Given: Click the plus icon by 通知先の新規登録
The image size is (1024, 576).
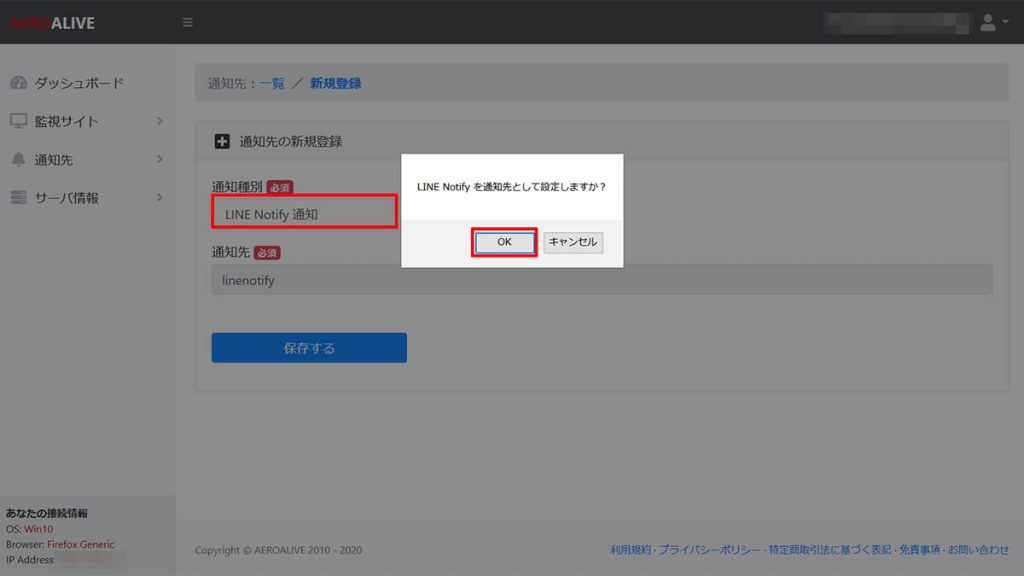Looking at the screenshot, I should 222,141.
